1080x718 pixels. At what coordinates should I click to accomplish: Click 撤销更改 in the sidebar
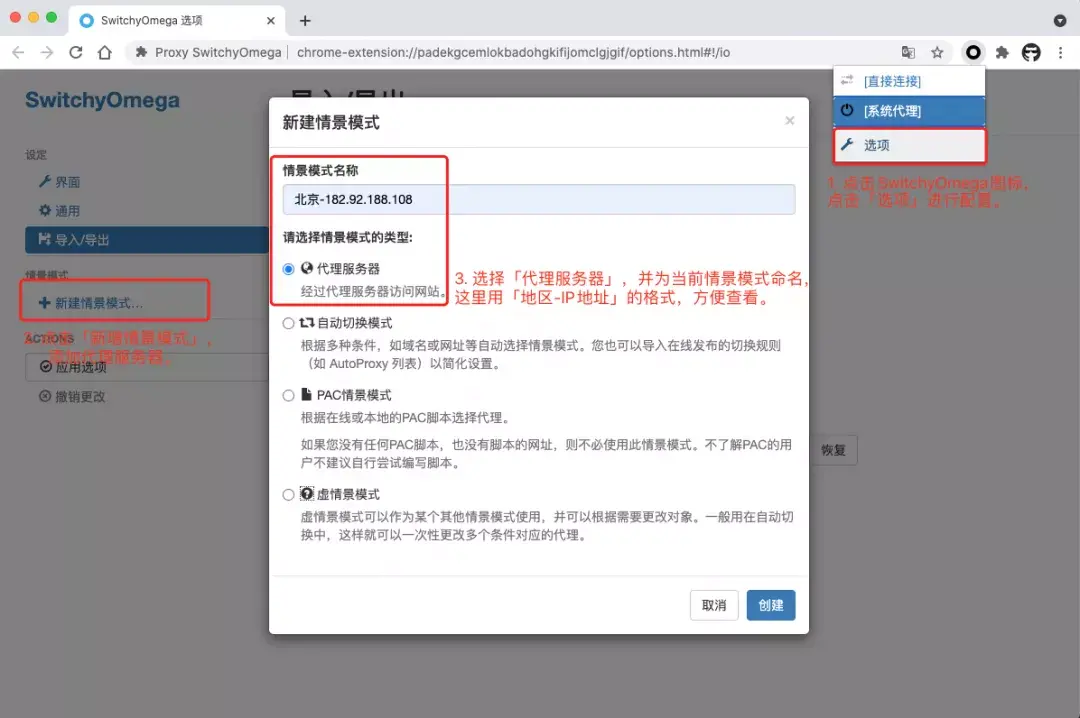(72, 396)
